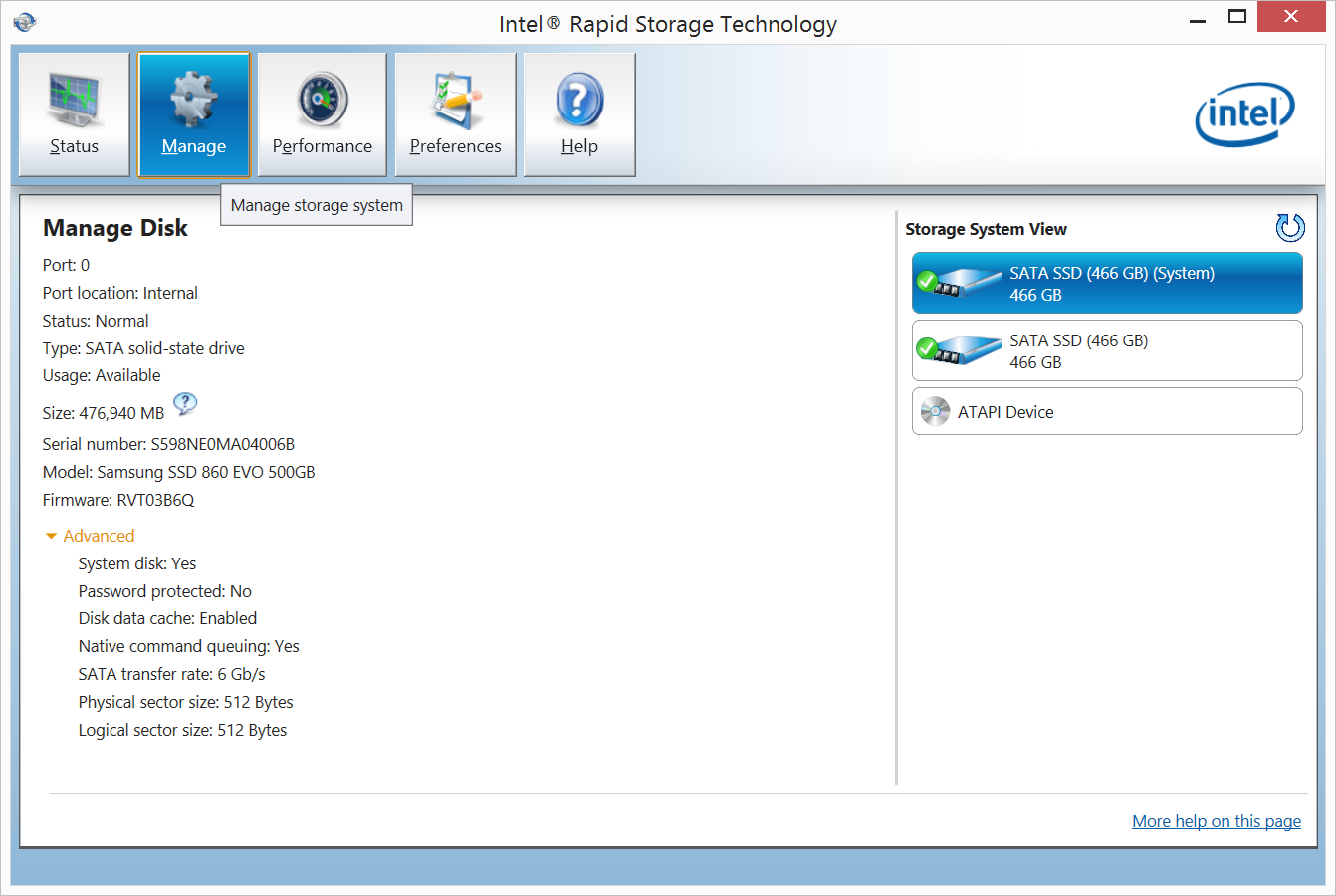Click the app icon in title bar
Screen dimensions: 1336x896
[x=25, y=22]
